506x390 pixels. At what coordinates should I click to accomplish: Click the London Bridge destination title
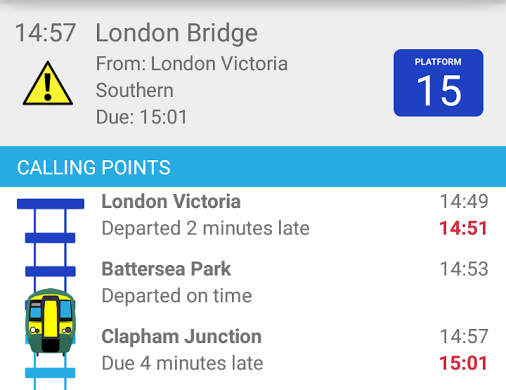(x=176, y=33)
